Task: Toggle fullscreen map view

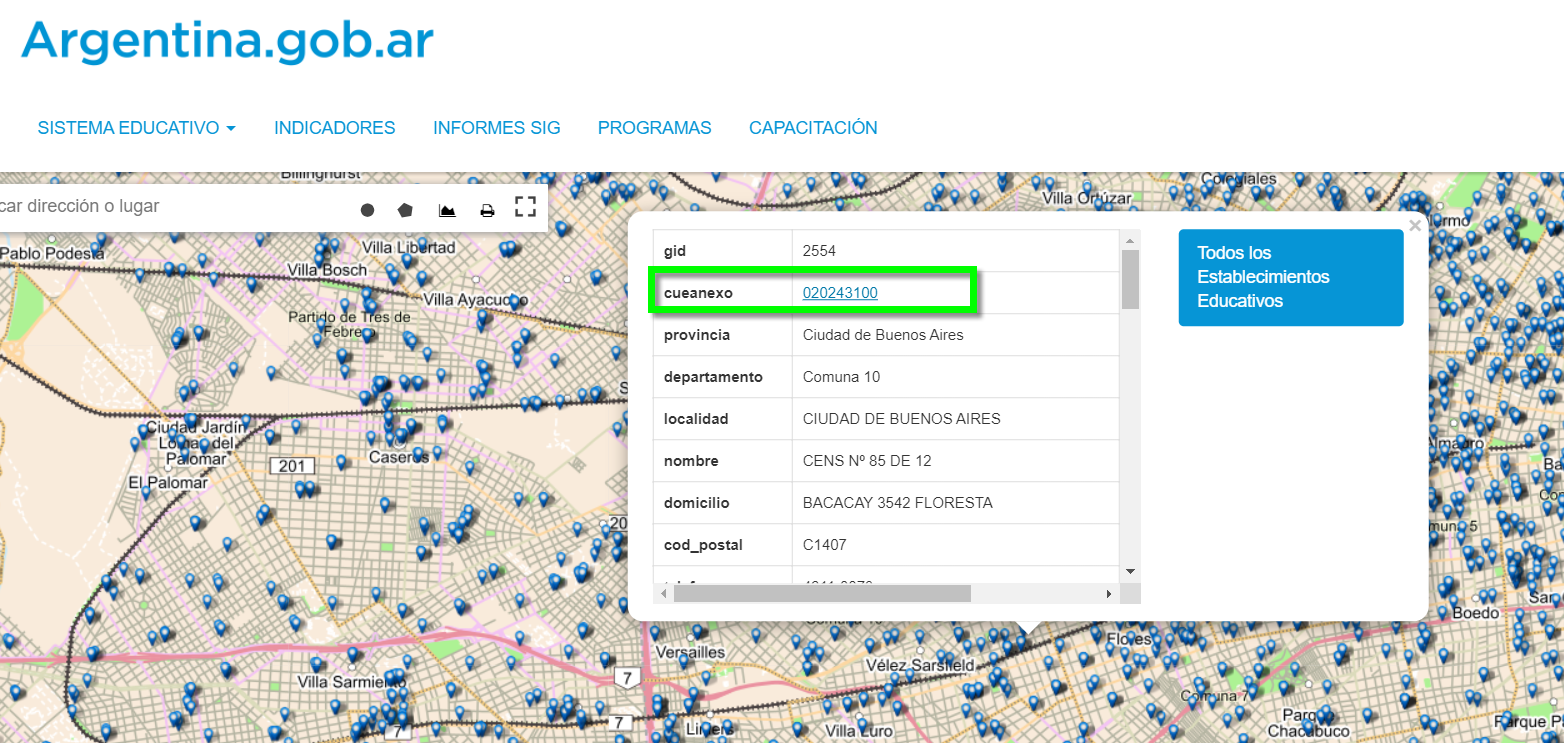Action: click(526, 207)
